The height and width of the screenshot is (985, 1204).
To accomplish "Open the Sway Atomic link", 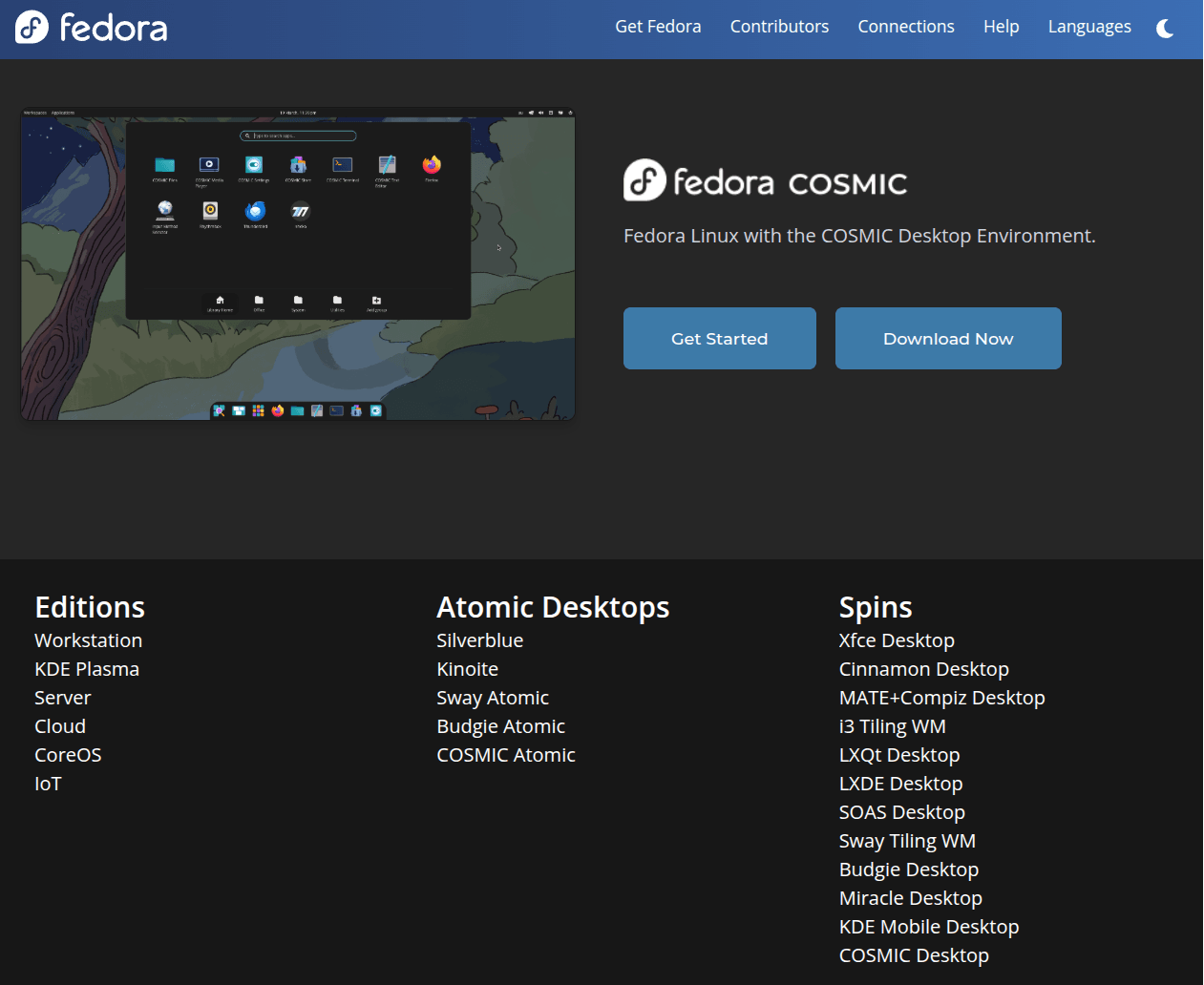I will pyautogui.click(x=493, y=698).
